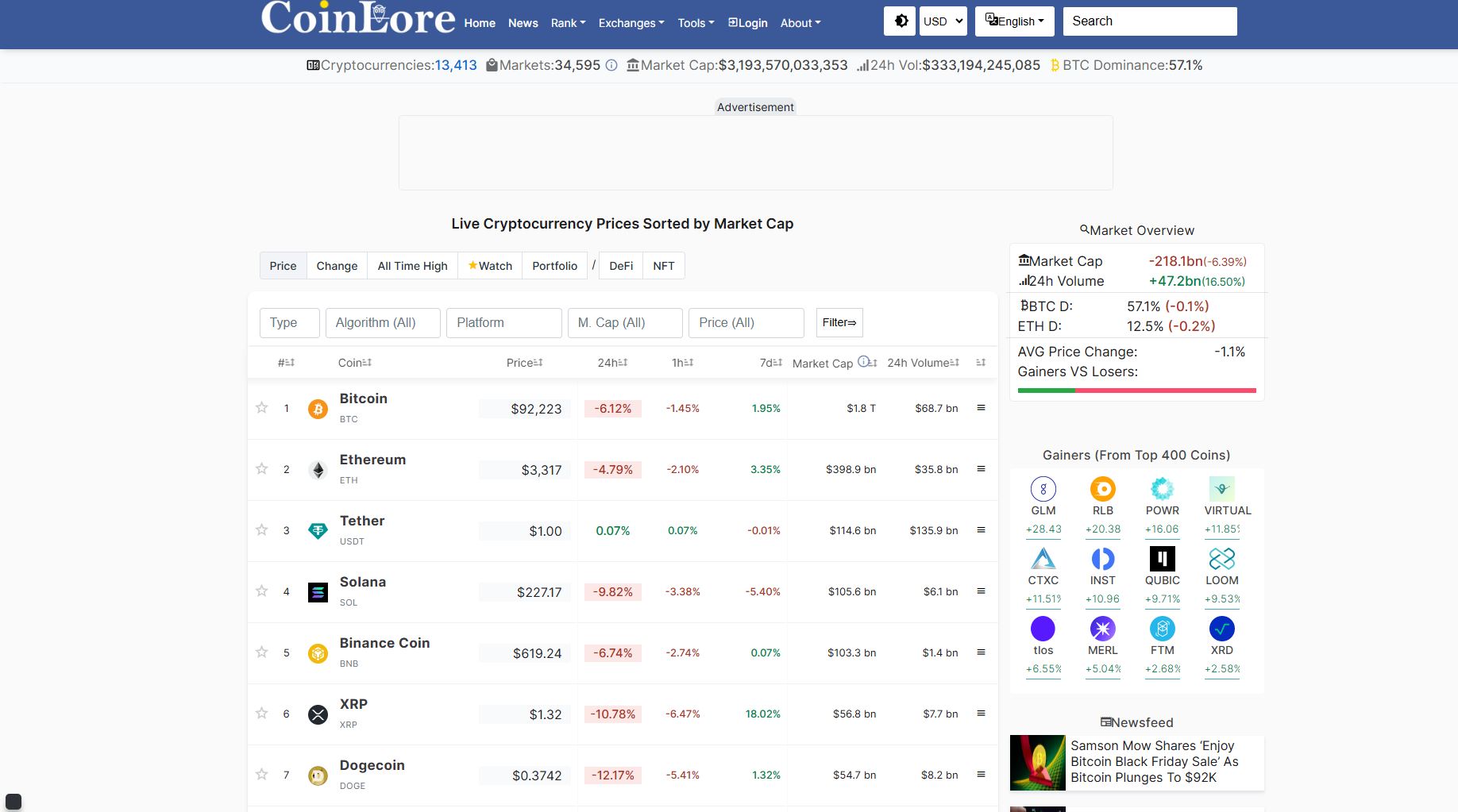
Task: Open the USD currency dropdown
Action: coord(942,21)
